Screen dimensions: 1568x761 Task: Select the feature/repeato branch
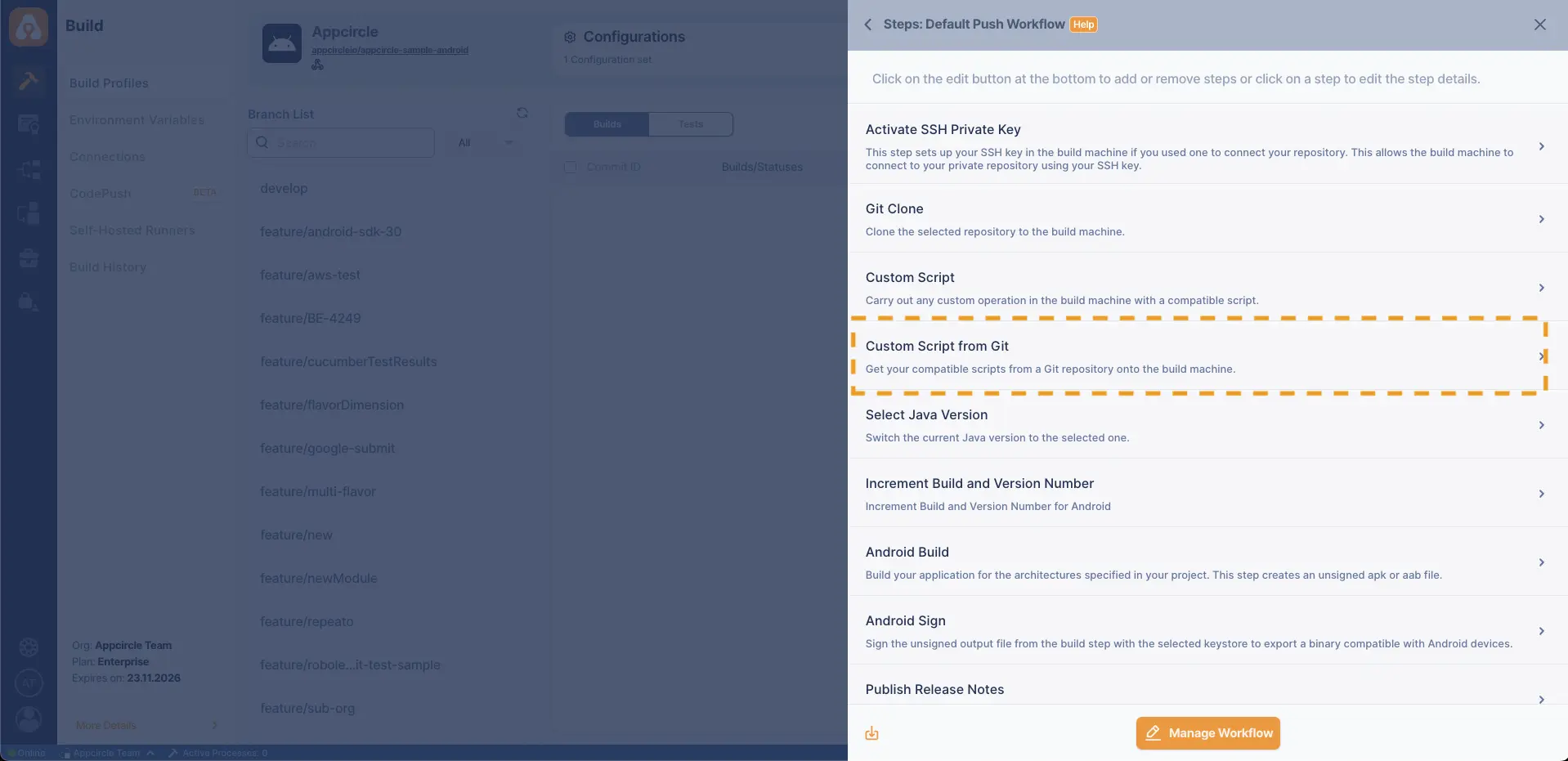point(307,621)
